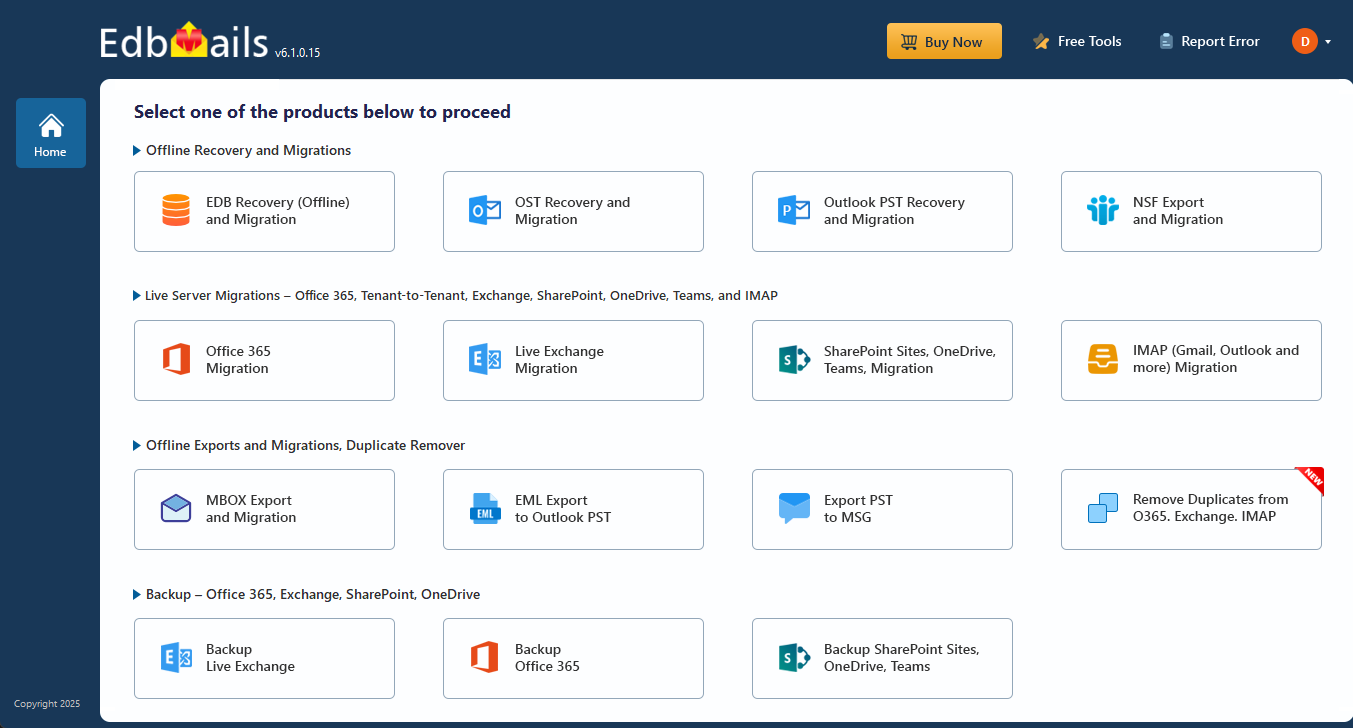Viewport: 1353px width, 728px height.
Task: Open OST Recovery and Migration tool
Action: coord(484,211)
